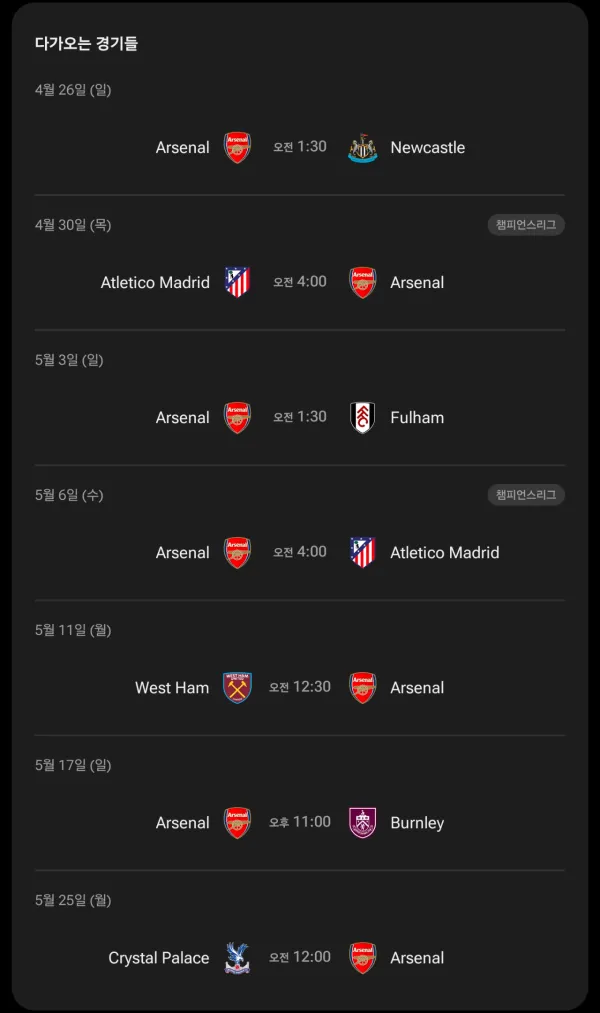Open the West Ham team name link
The image size is (600, 1013).
(x=172, y=688)
